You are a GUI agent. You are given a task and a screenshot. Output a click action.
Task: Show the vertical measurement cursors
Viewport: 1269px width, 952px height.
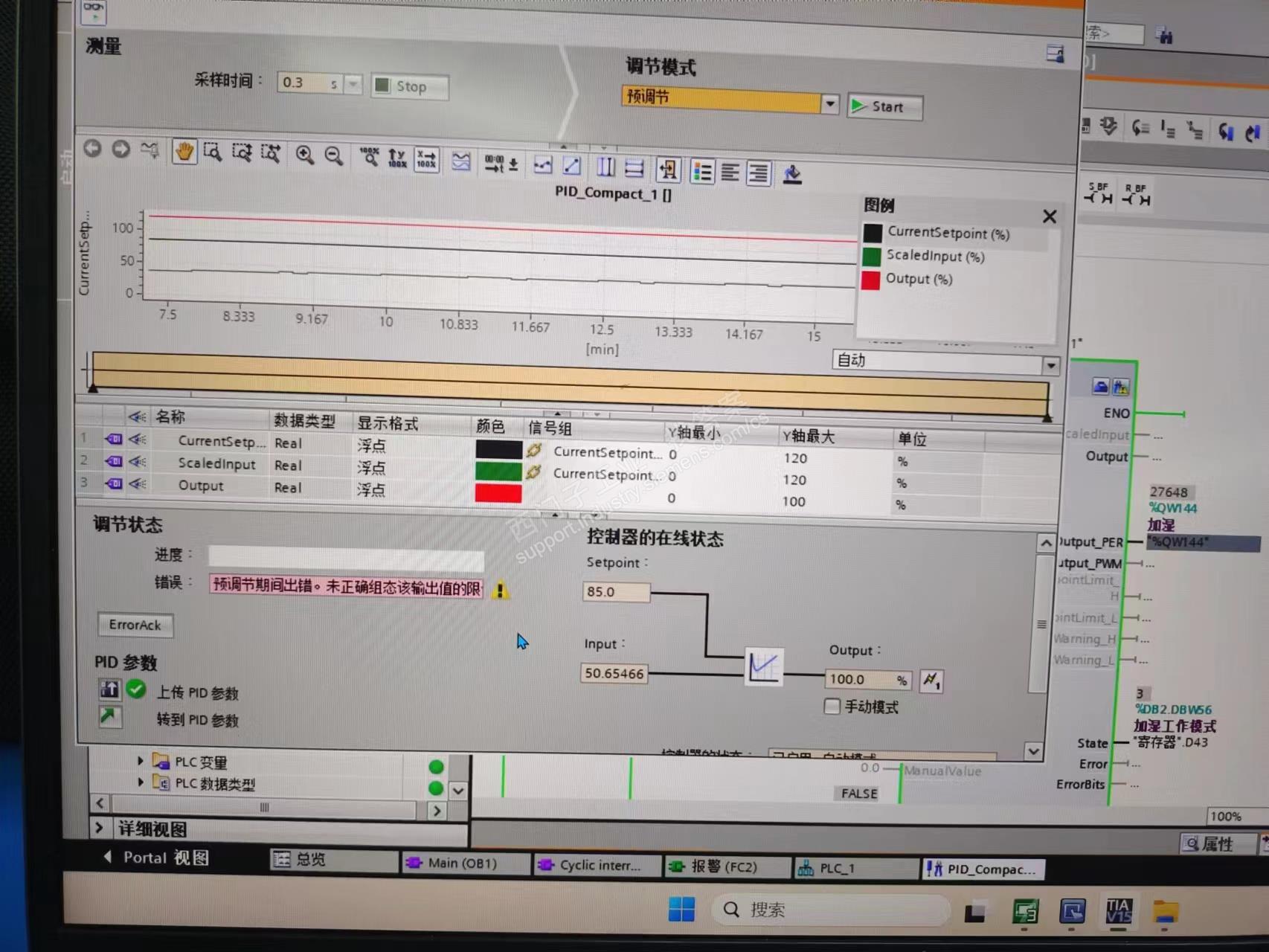[606, 167]
